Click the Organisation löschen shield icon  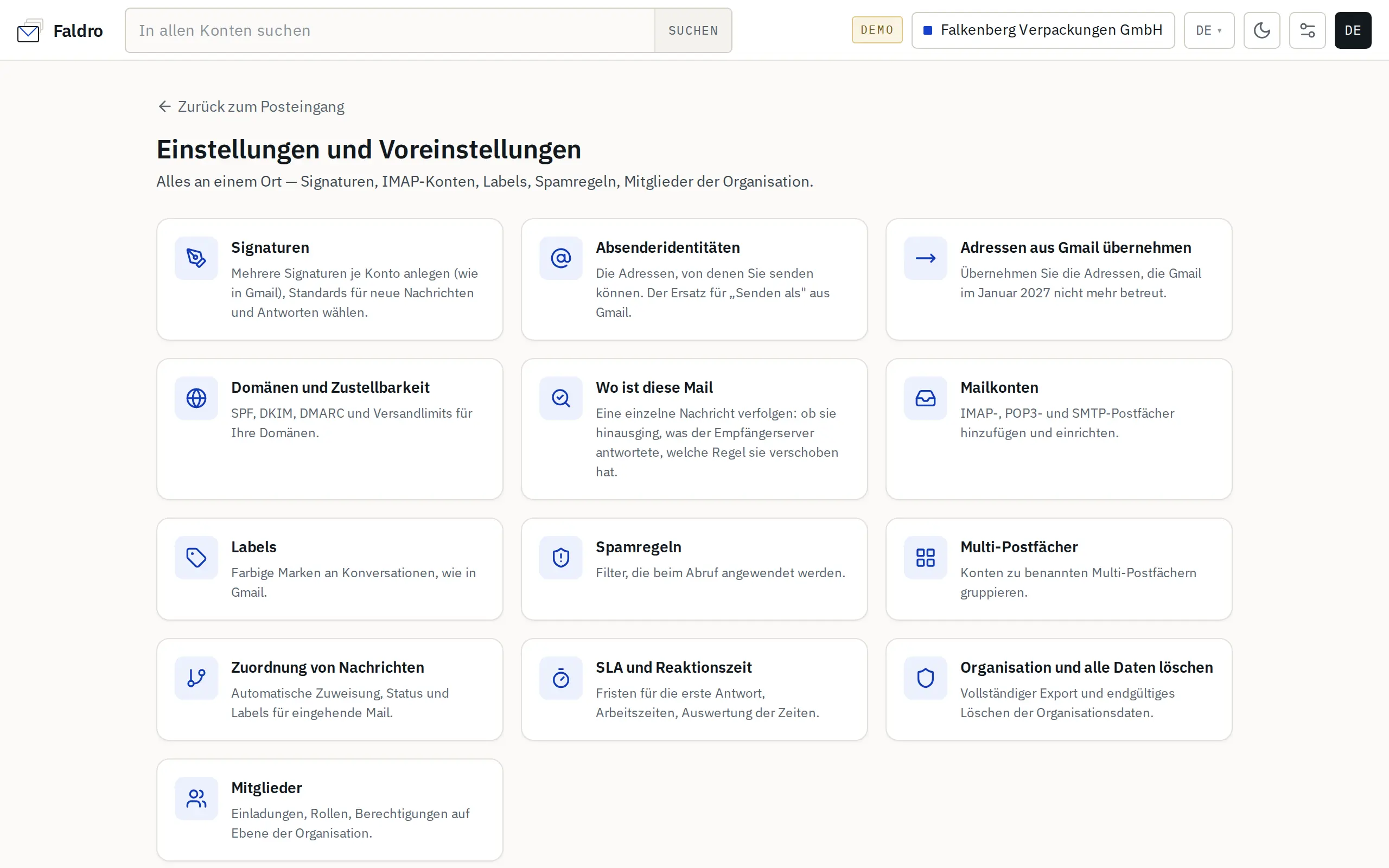pos(925,678)
